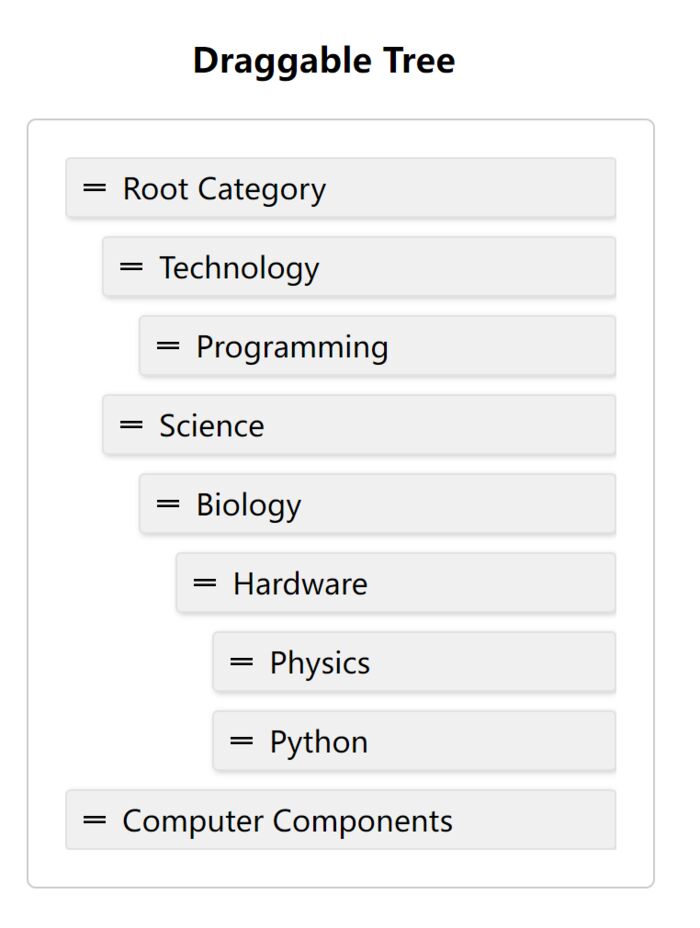Click the drag handle beside Root Category
Viewport: 700px width, 928px height.
coord(94,188)
